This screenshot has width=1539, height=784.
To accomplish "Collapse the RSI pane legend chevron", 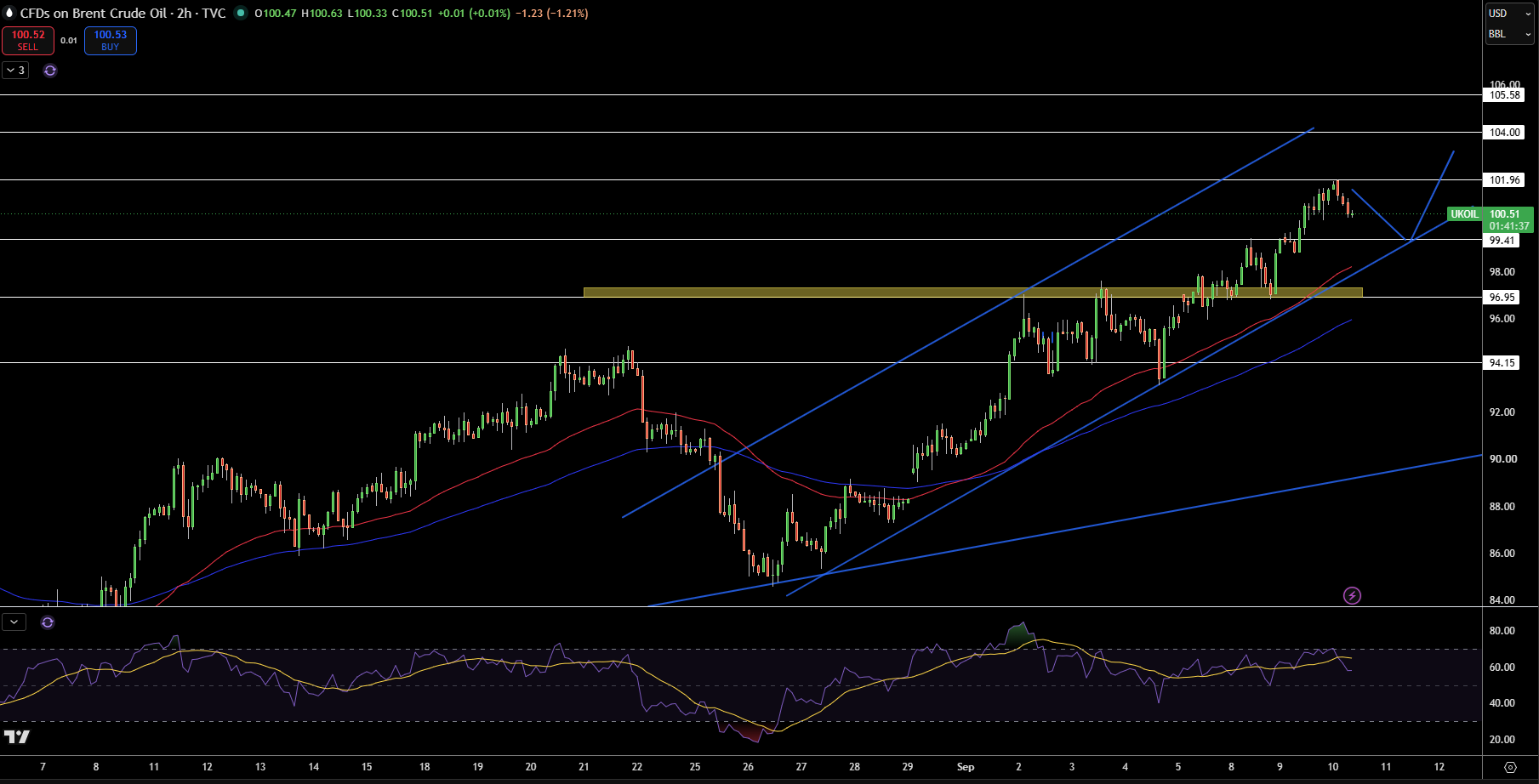I will coord(14,622).
